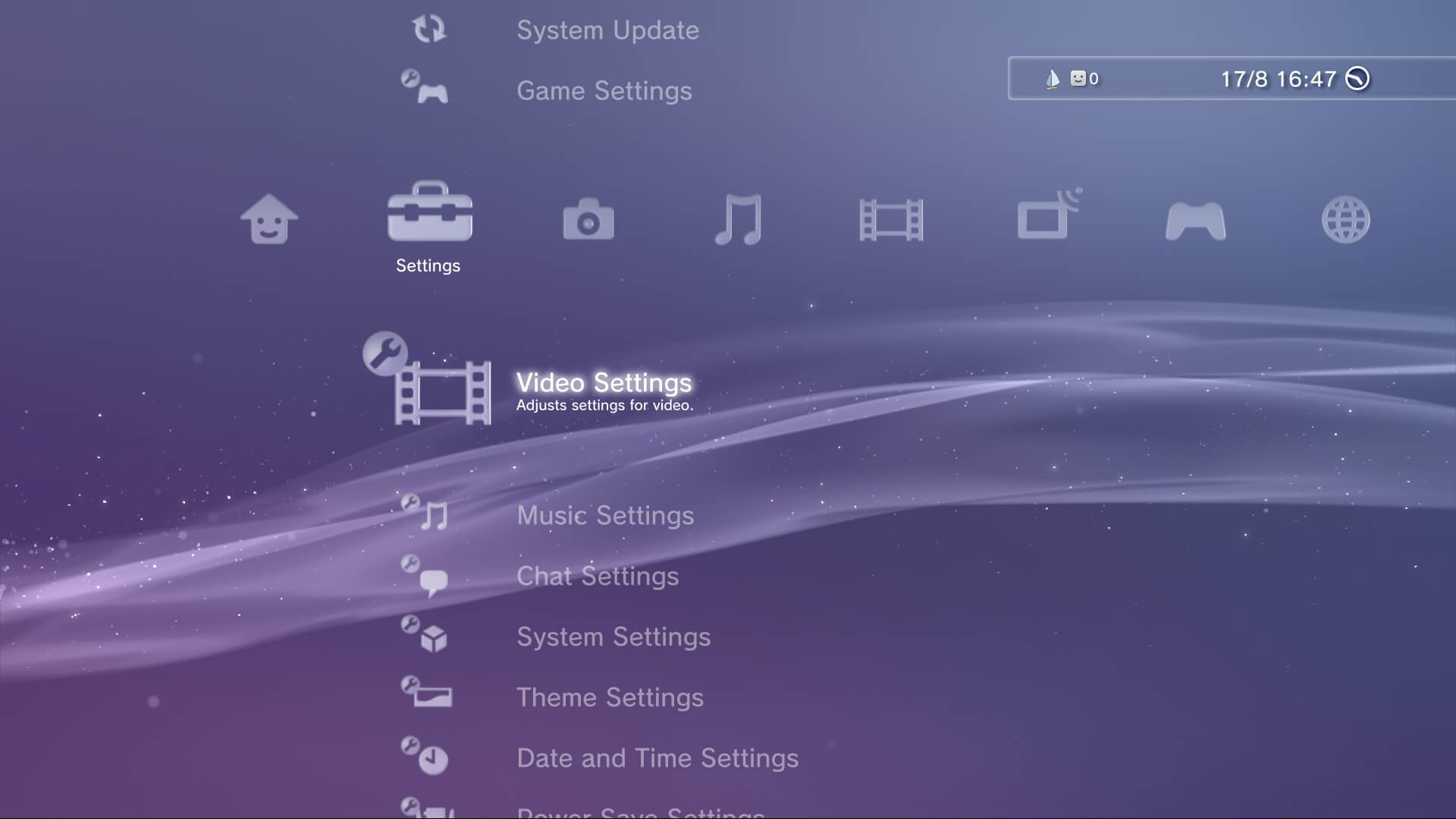Click the Game Settings controller icon
1456x819 pixels.
tap(425, 86)
